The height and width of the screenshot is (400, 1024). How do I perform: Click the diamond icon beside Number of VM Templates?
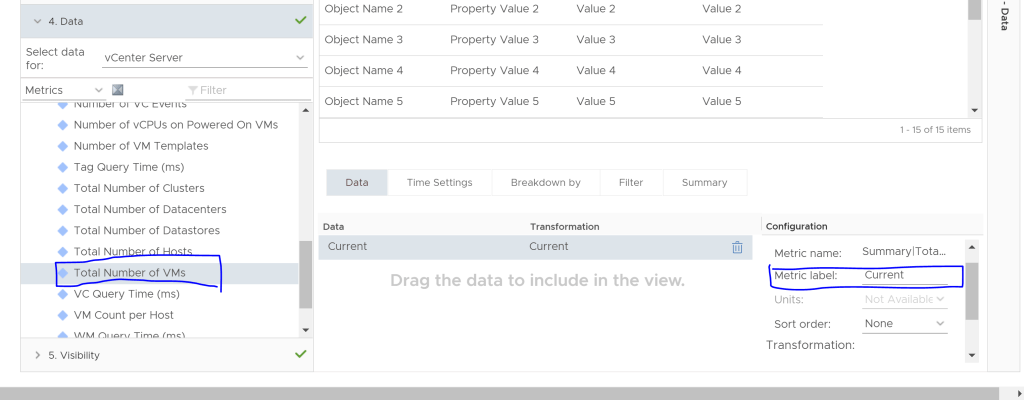(x=63, y=146)
